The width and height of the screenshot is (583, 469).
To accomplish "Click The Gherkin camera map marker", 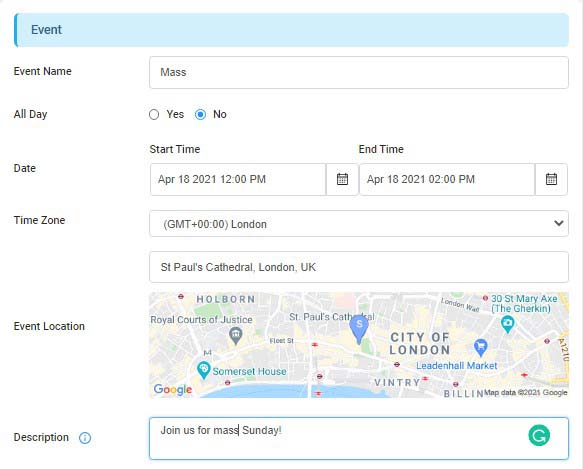I will (508, 324).
